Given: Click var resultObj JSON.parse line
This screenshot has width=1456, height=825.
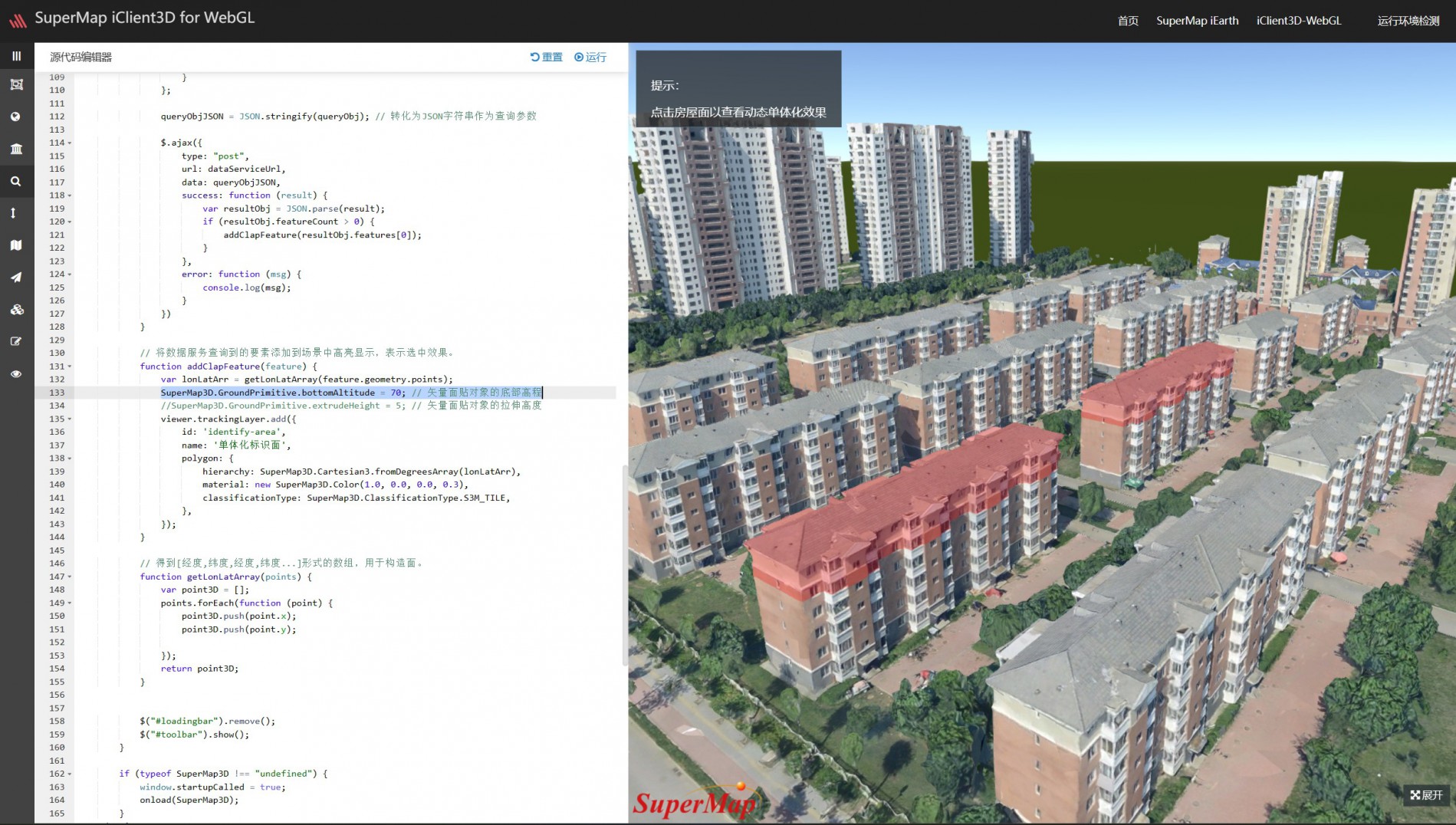Looking at the screenshot, I should click(294, 209).
